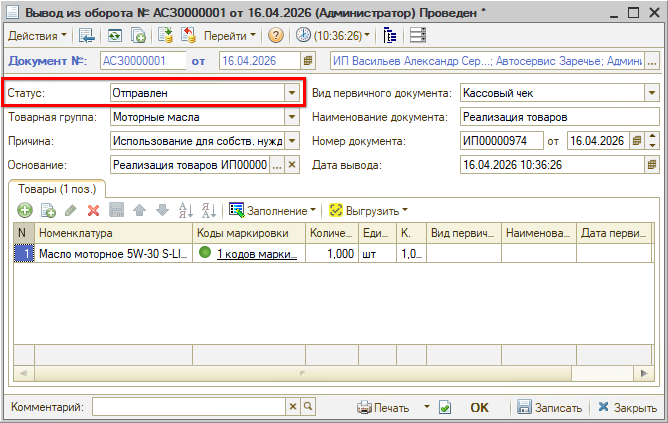This screenshot has width=668, height=423.
Task: Open the Действия menu
Action: (x=37, y=35)
